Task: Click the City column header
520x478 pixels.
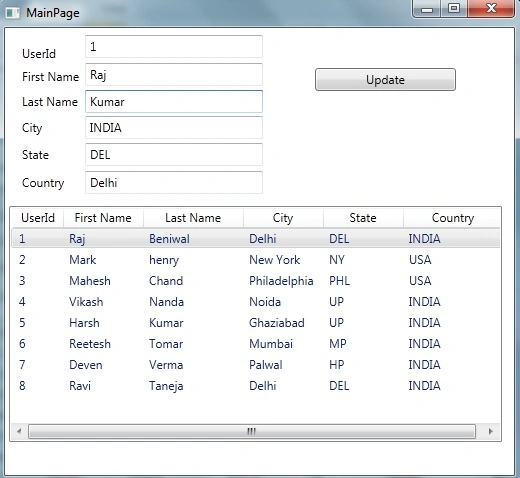Action: [x=283, y=218]
